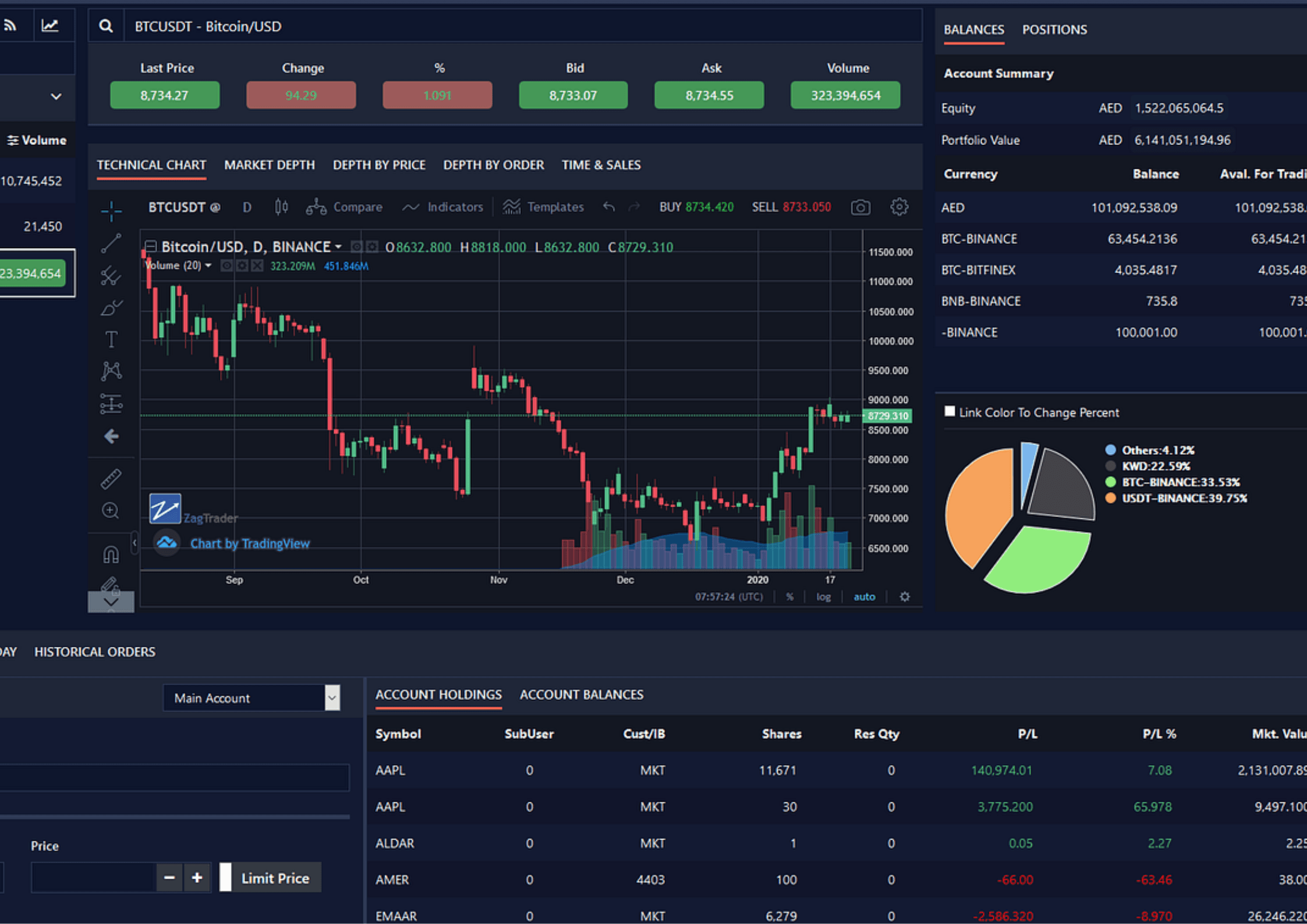
Task: Switch to POSITIONS tab
Action: click(x=1054, y=29)
